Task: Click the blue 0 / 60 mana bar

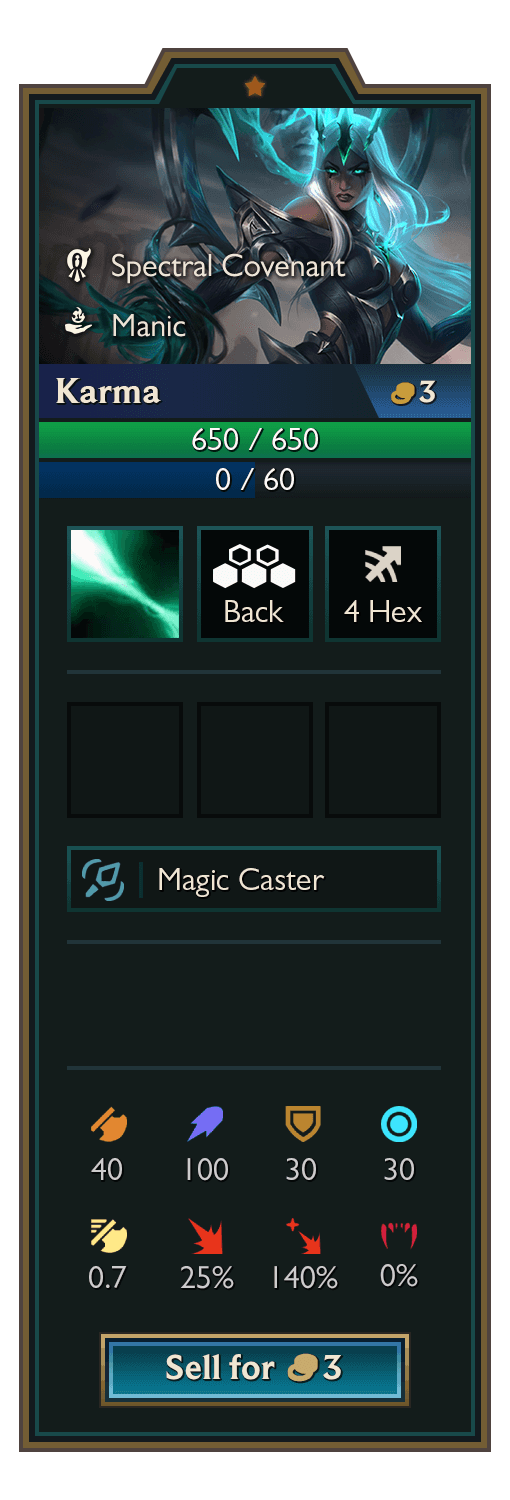Action: (255, 479)
